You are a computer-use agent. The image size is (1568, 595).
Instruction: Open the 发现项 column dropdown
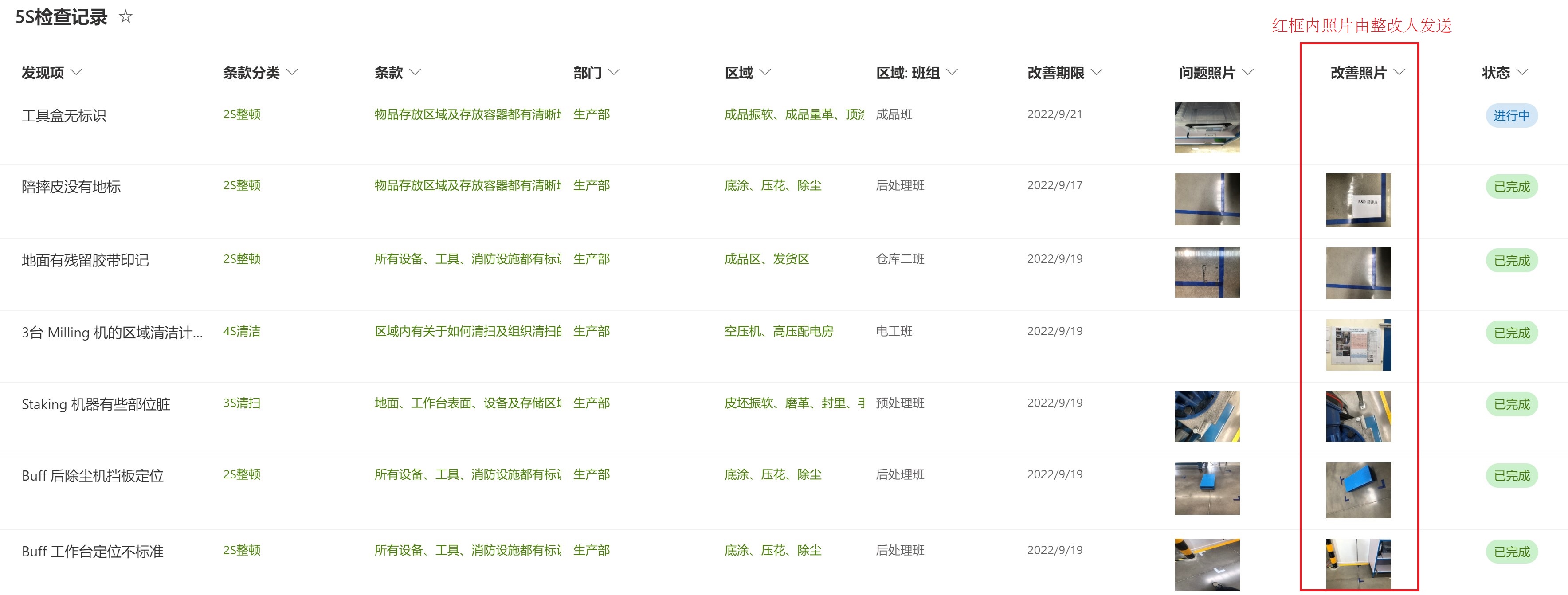pyautogui.click(x=76, y=72)
